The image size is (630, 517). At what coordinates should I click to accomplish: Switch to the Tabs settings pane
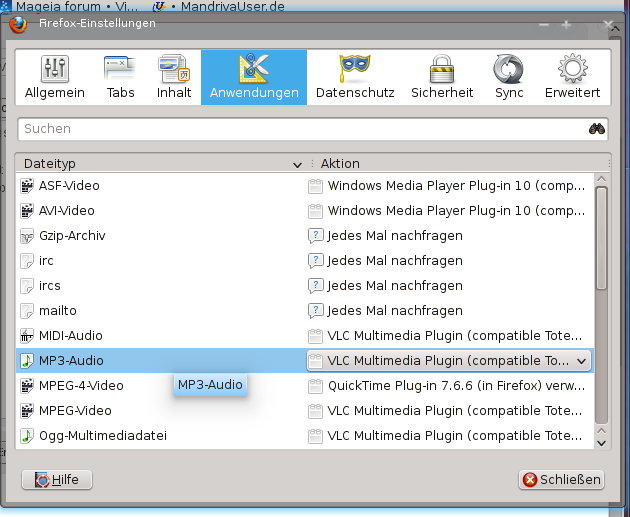pos(120,77)
